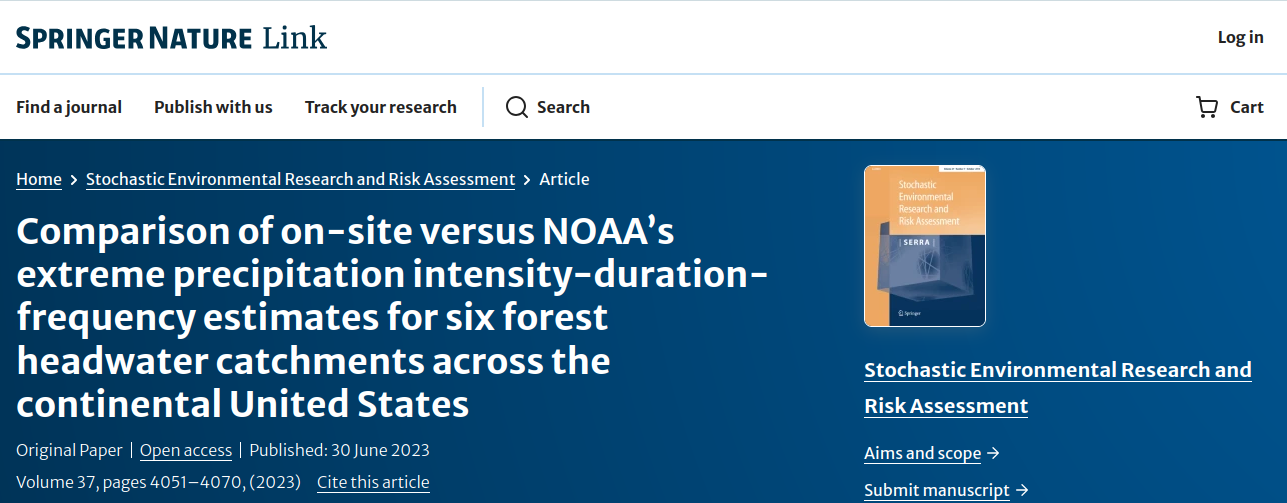Click the Submit manuscript link
Screen dimensions: 1287x503
pos(936,490)
